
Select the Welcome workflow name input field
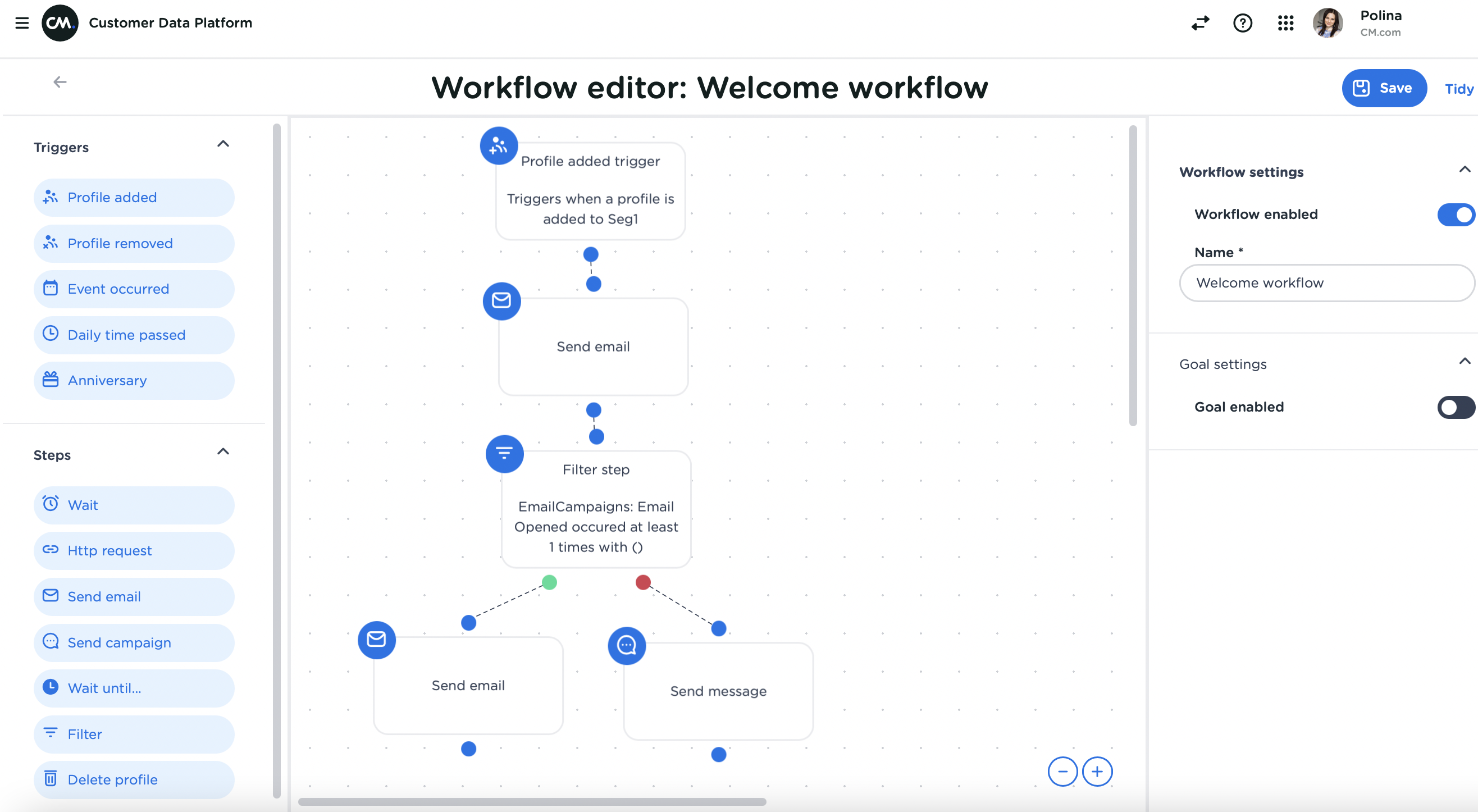click(x=1326, y=282)
